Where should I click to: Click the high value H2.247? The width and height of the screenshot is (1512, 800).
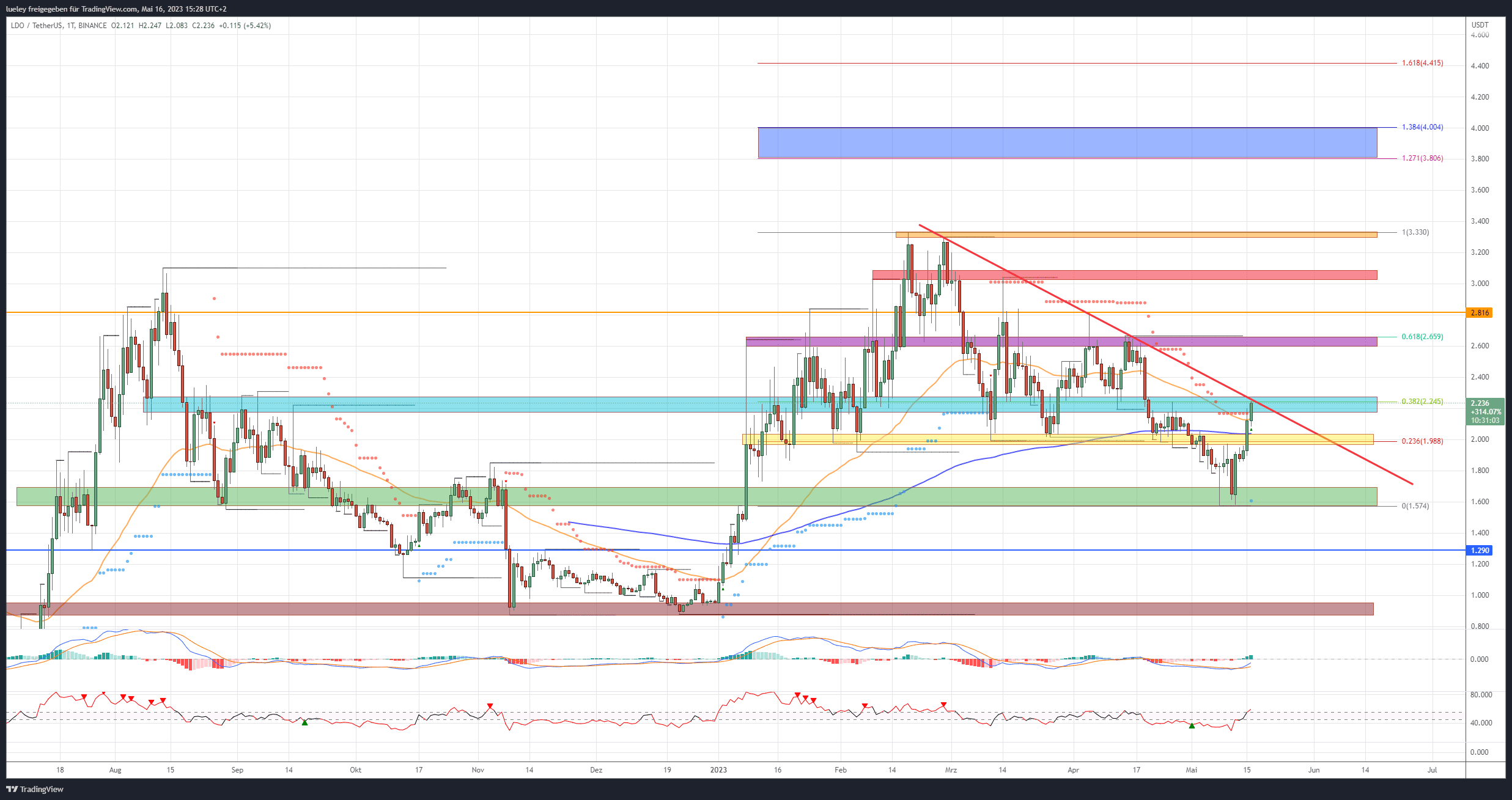[x=150, y=26]
